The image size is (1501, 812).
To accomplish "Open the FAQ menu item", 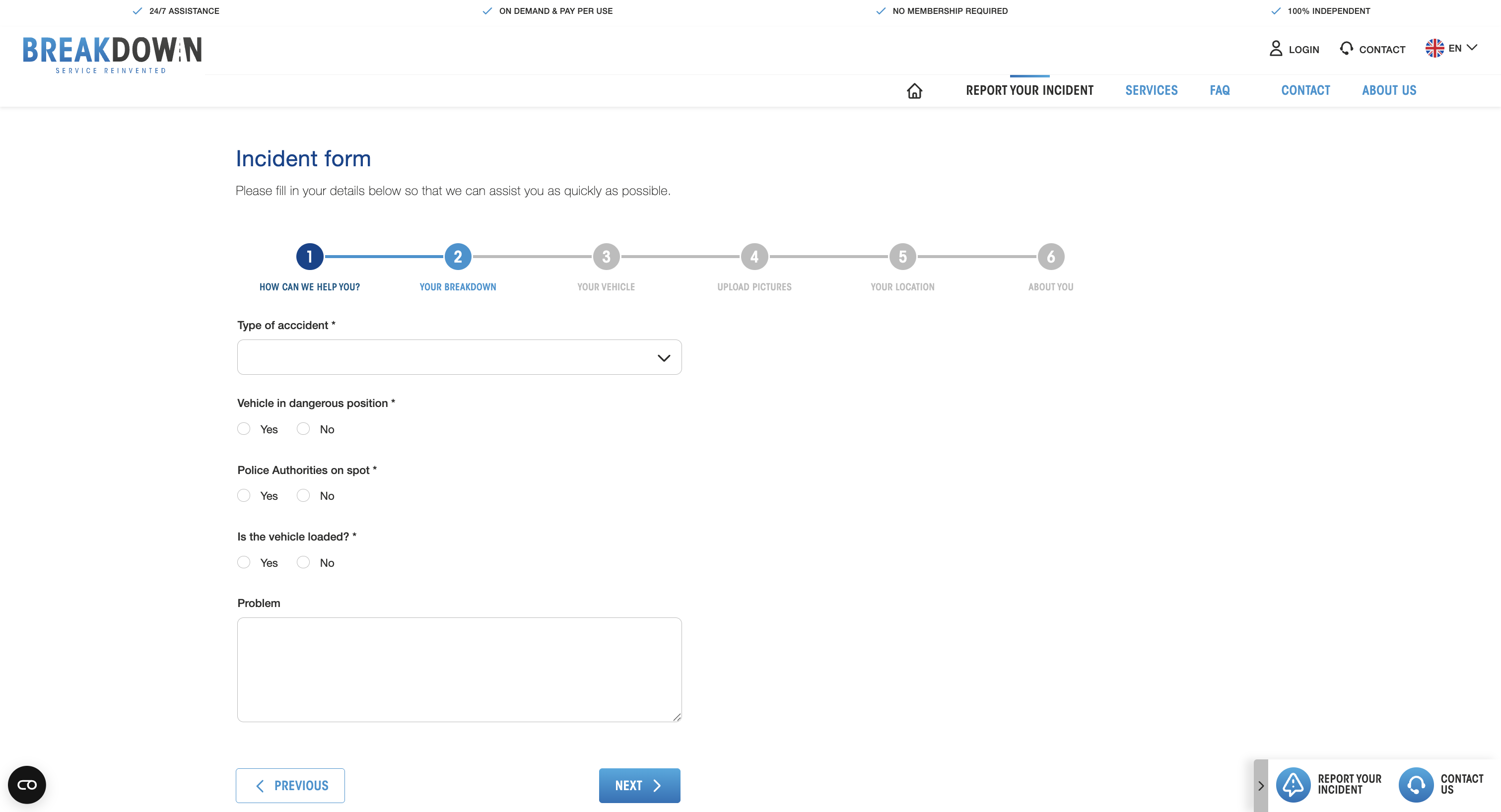I will tap(1219, 90).
